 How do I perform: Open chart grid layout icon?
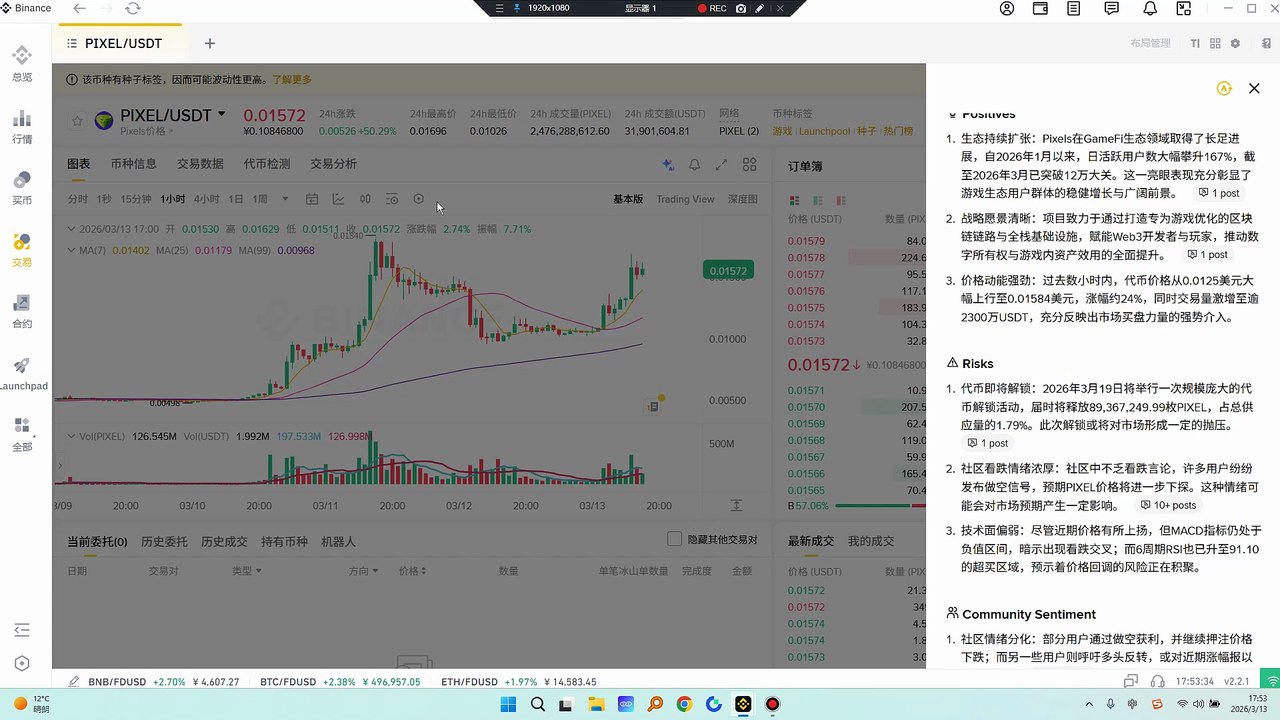click(x=749, y=165)
